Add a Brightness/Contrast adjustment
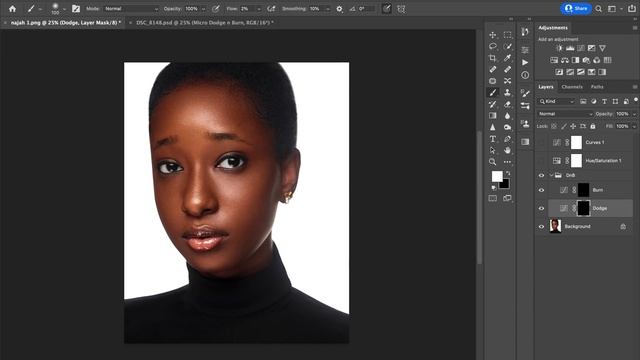This screenshot has width=640, height=360. [x=559, y=48]
